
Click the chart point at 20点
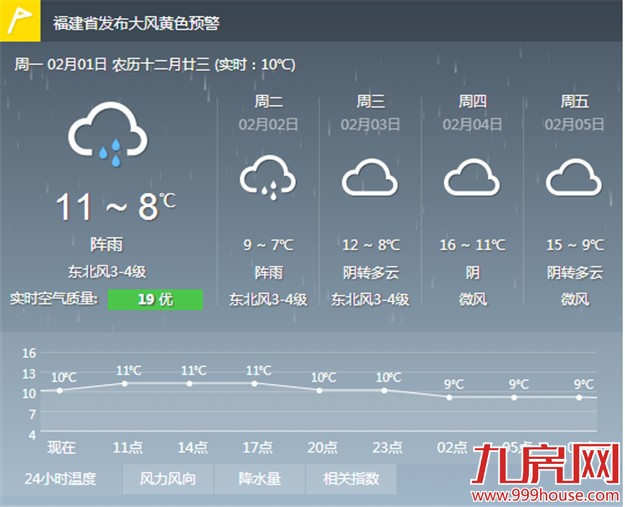(x=319, y=391)
